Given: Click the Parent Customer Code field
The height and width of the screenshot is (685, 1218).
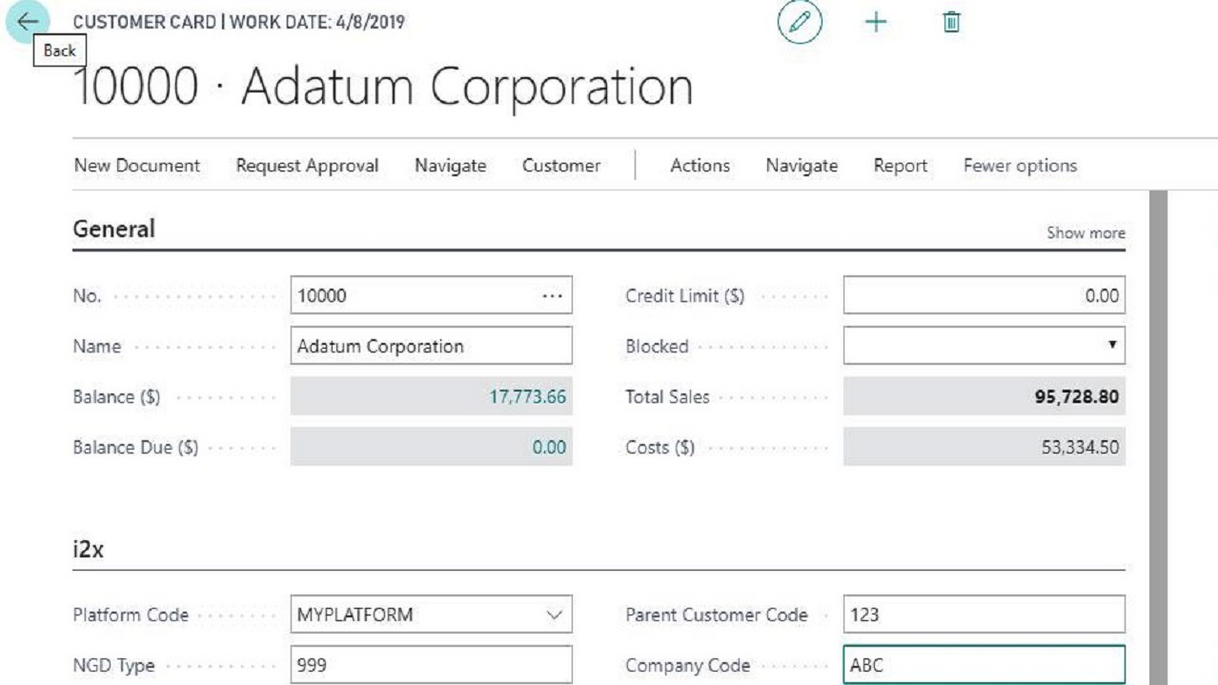Looking at the screenshot, I should point(984,615).
